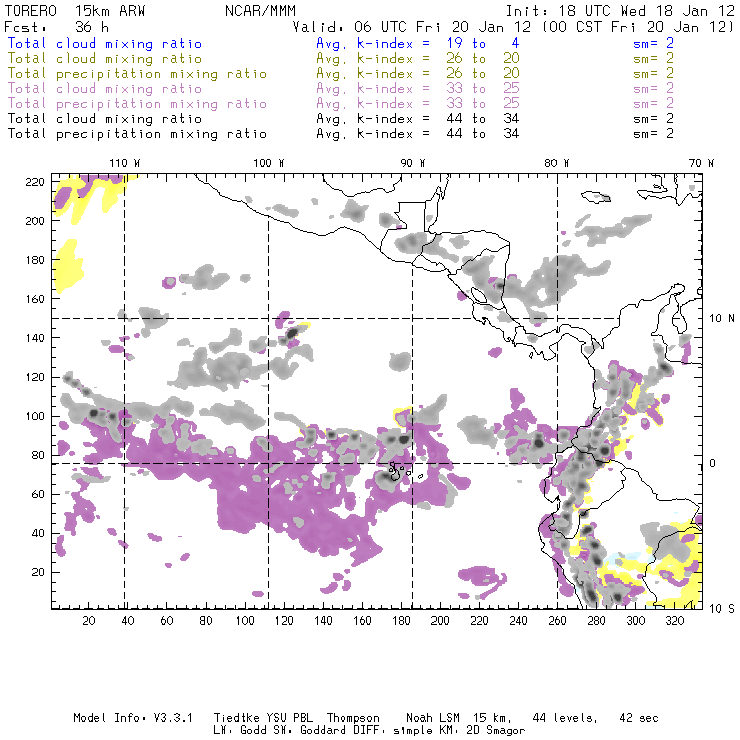740x740 pixels.
Task: Select the '260' x-axis grid number
Action: 557,621
